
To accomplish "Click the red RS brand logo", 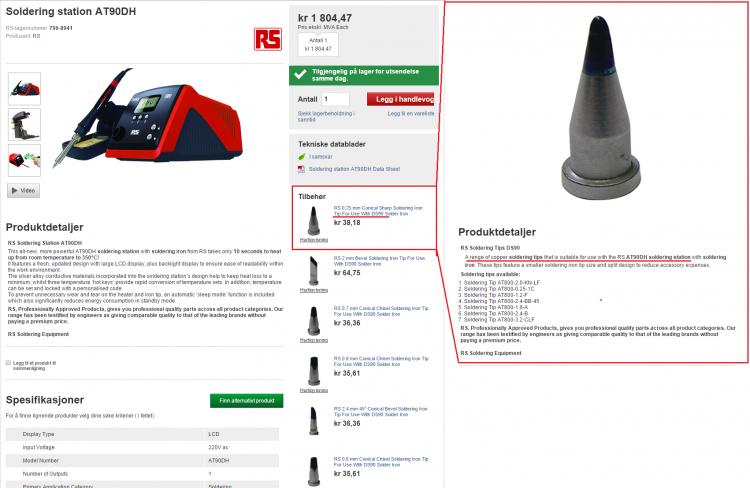I will pos(268,39).
